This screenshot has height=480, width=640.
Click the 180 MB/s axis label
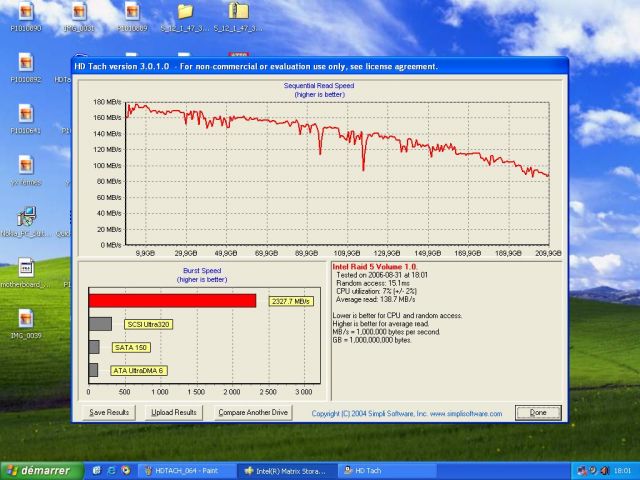pyautogui.click(x=107, y=102)
